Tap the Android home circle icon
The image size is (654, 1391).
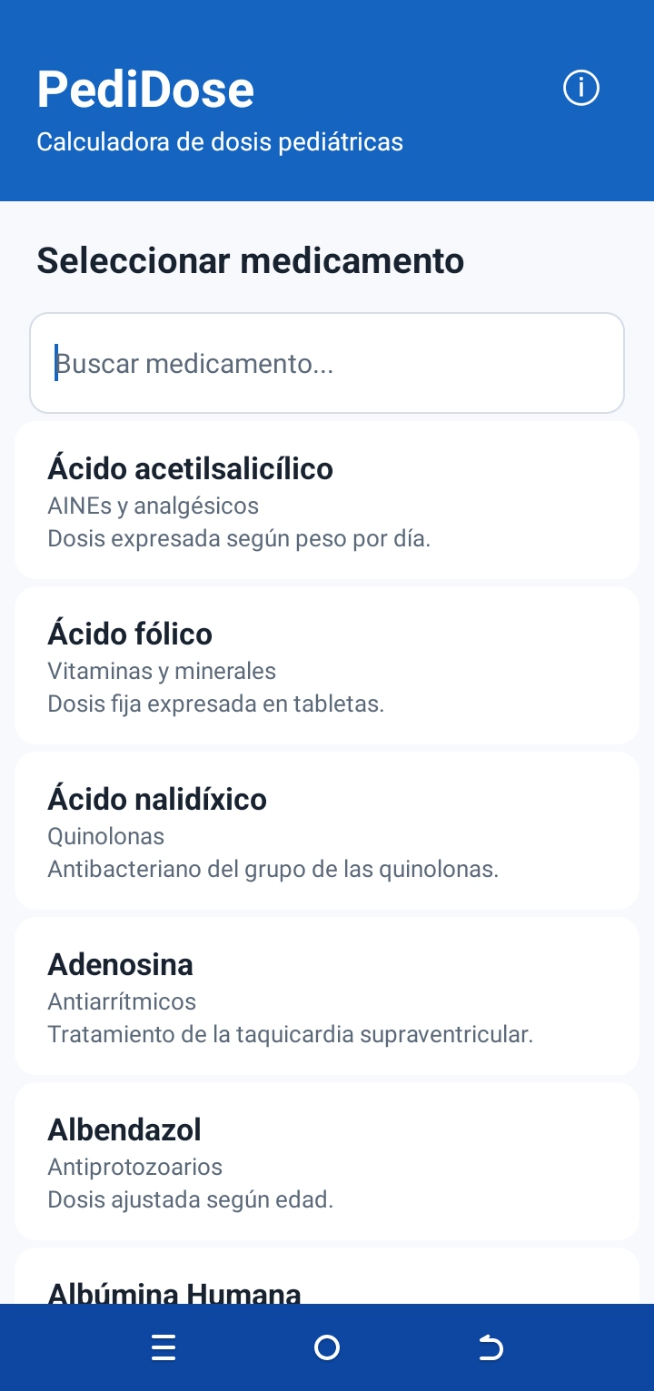pyautogui.click(x=327, y=1348)
